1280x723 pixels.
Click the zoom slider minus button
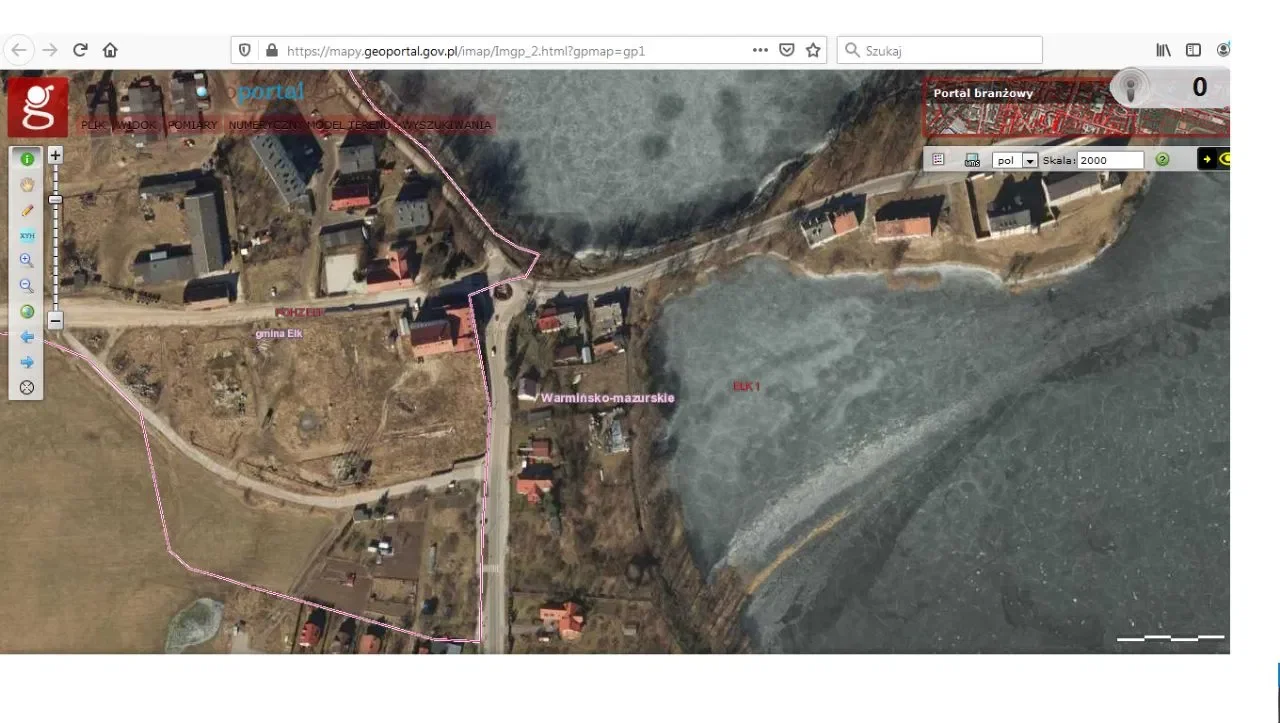click(x=56, y=321)
